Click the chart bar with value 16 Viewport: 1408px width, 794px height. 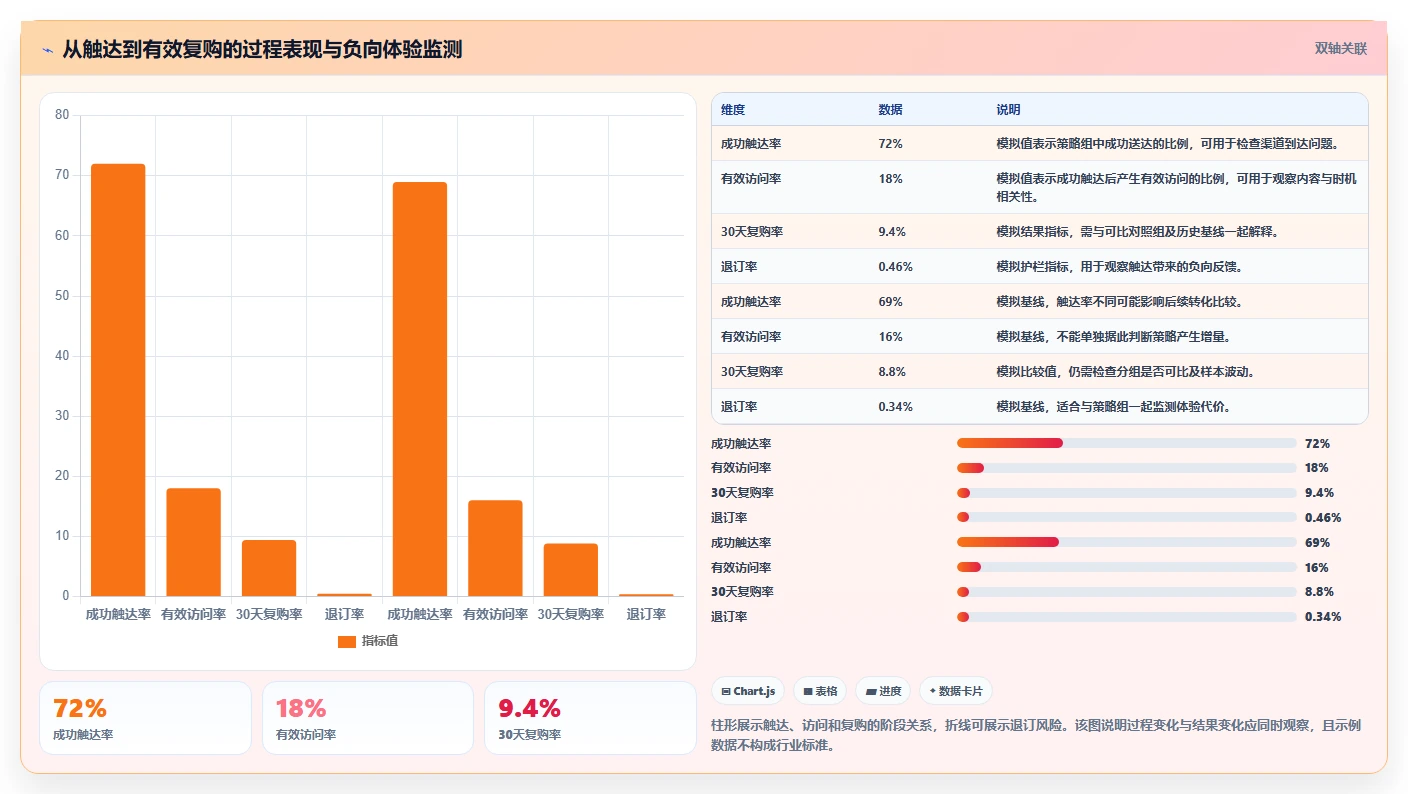tap(495, 548)
